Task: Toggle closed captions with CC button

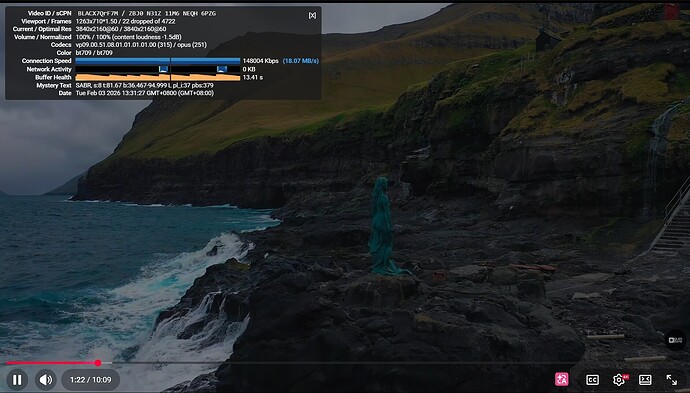Action: point(592,380)
